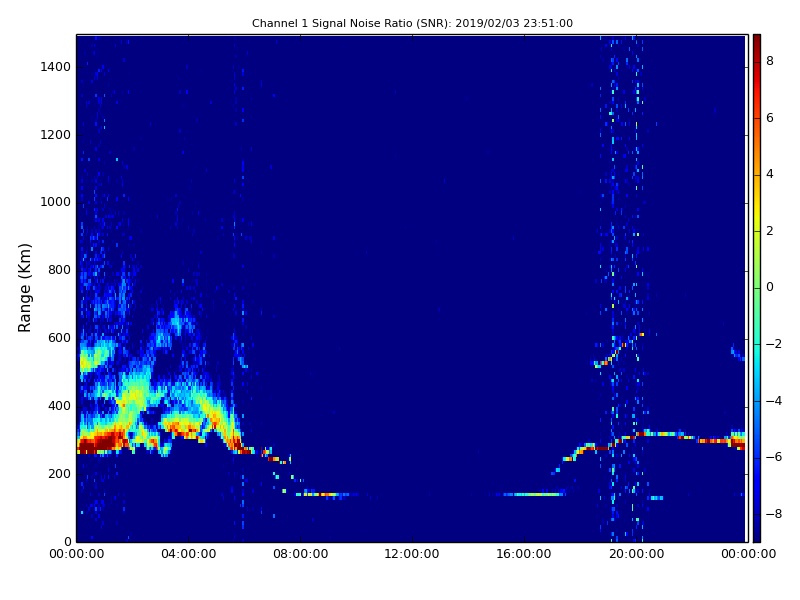Viewport: 800px width, 600px height.
Task: Click the 12:00:00 time axis label
Action: [x=412, y=554]
